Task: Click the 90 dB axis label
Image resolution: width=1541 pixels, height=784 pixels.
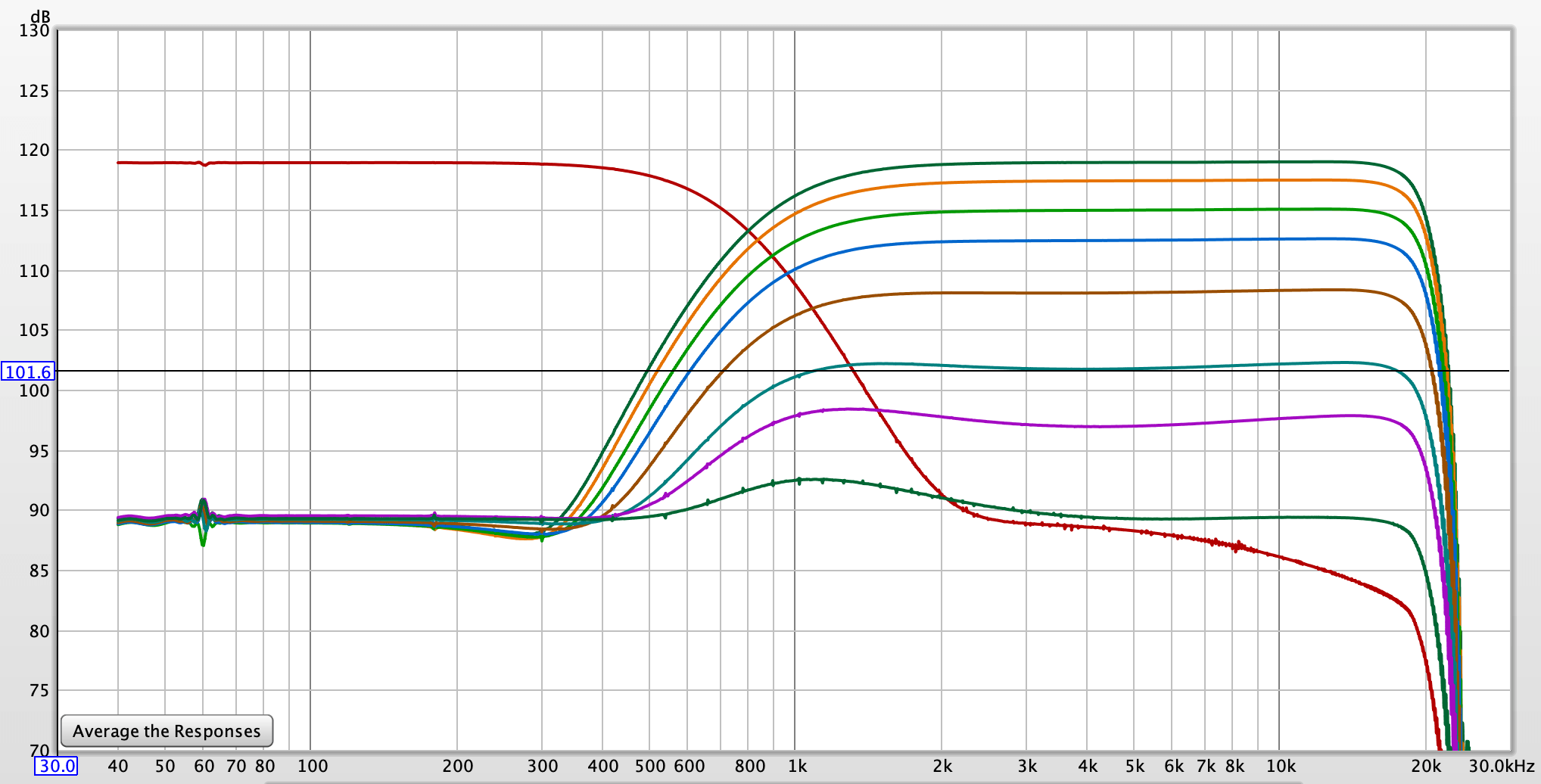Action: 39,510
